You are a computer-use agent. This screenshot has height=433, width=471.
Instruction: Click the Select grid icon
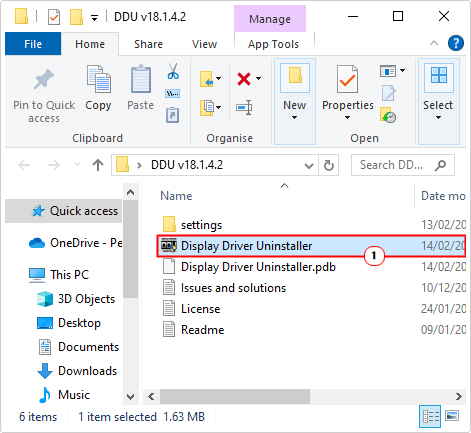point(439,75)
